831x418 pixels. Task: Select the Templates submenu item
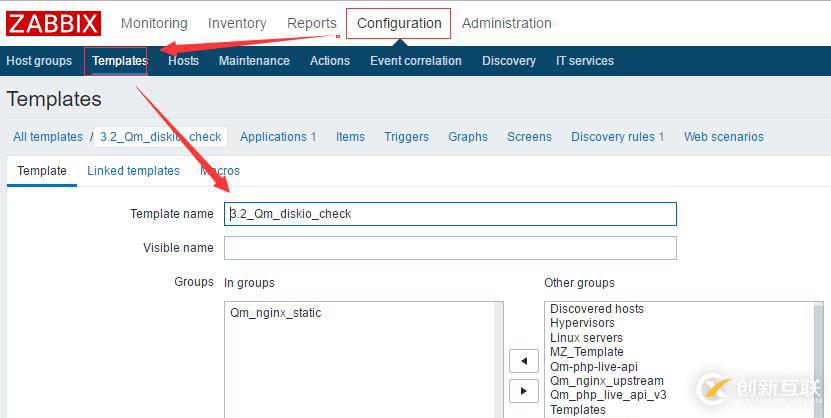click(119, 60)
